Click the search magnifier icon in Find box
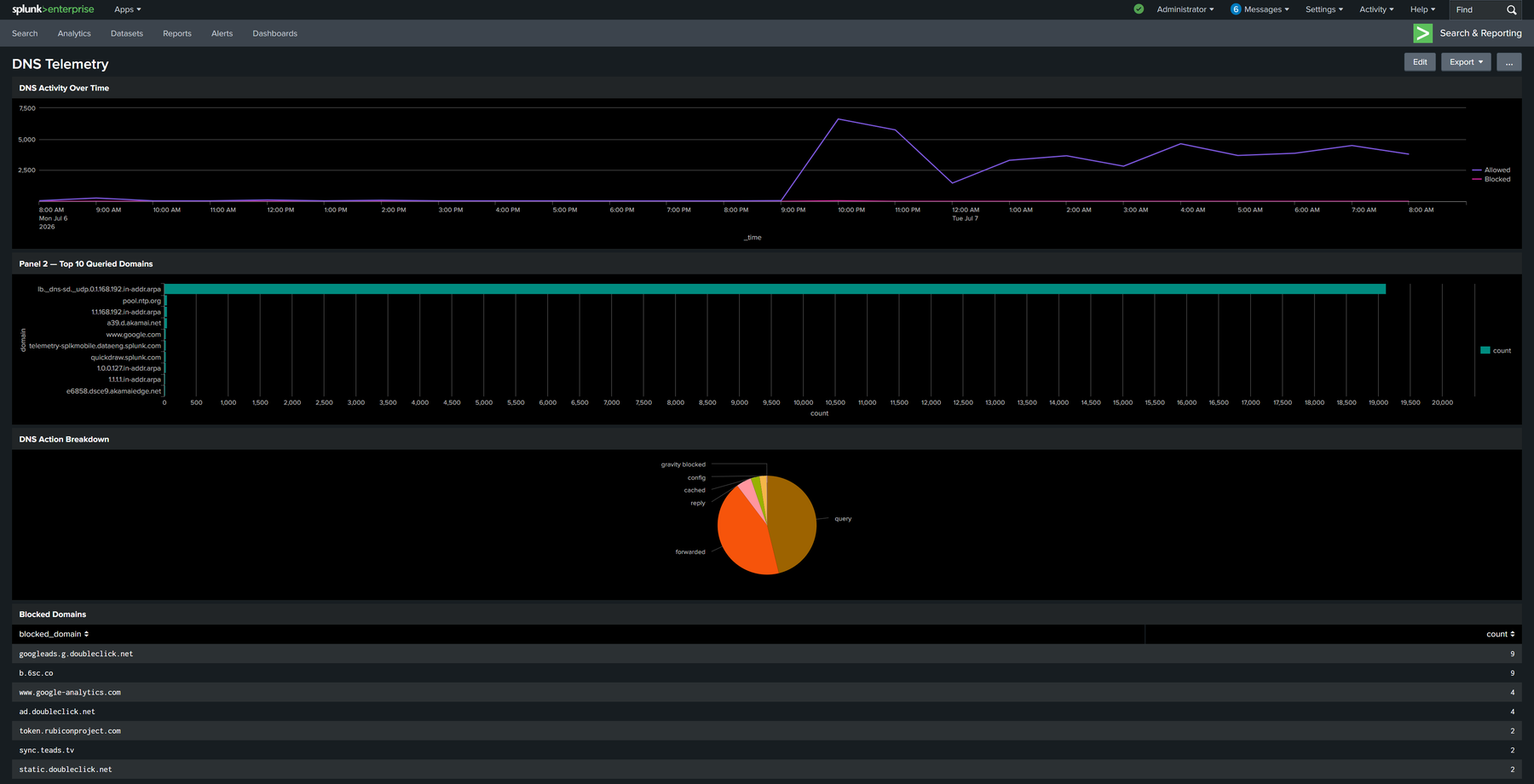1534x784 pixels. coord(1511,10)
